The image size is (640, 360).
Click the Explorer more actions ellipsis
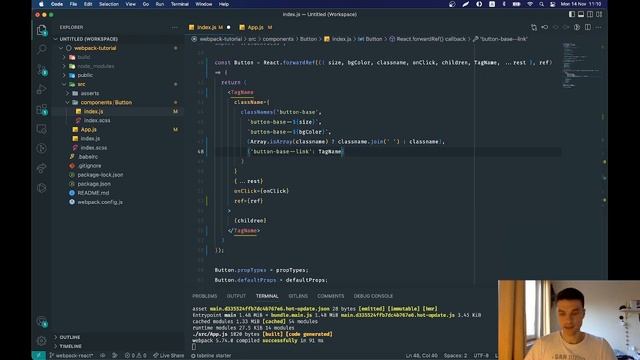175,27
